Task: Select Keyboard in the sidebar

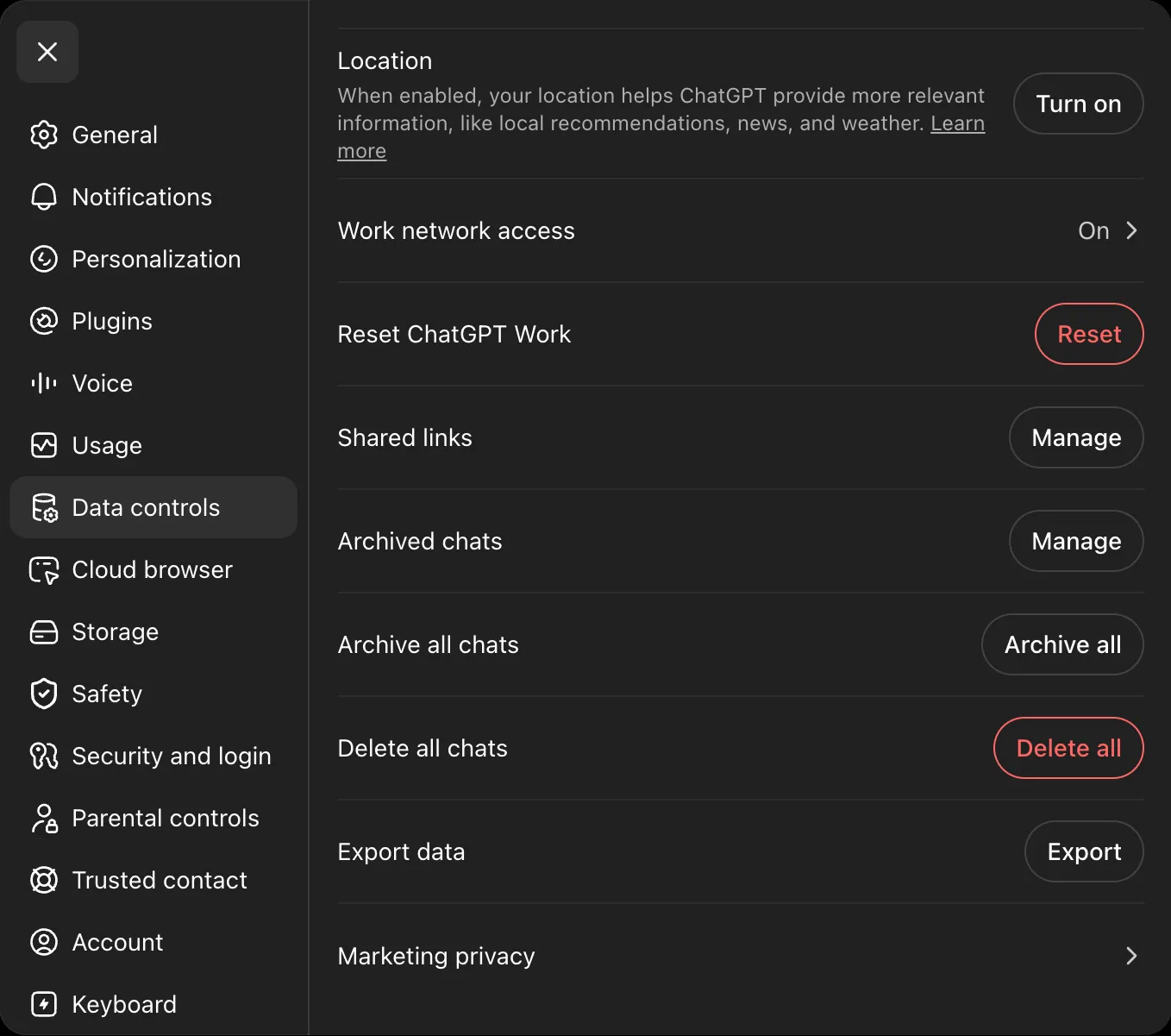Action: coord(153,1004)
